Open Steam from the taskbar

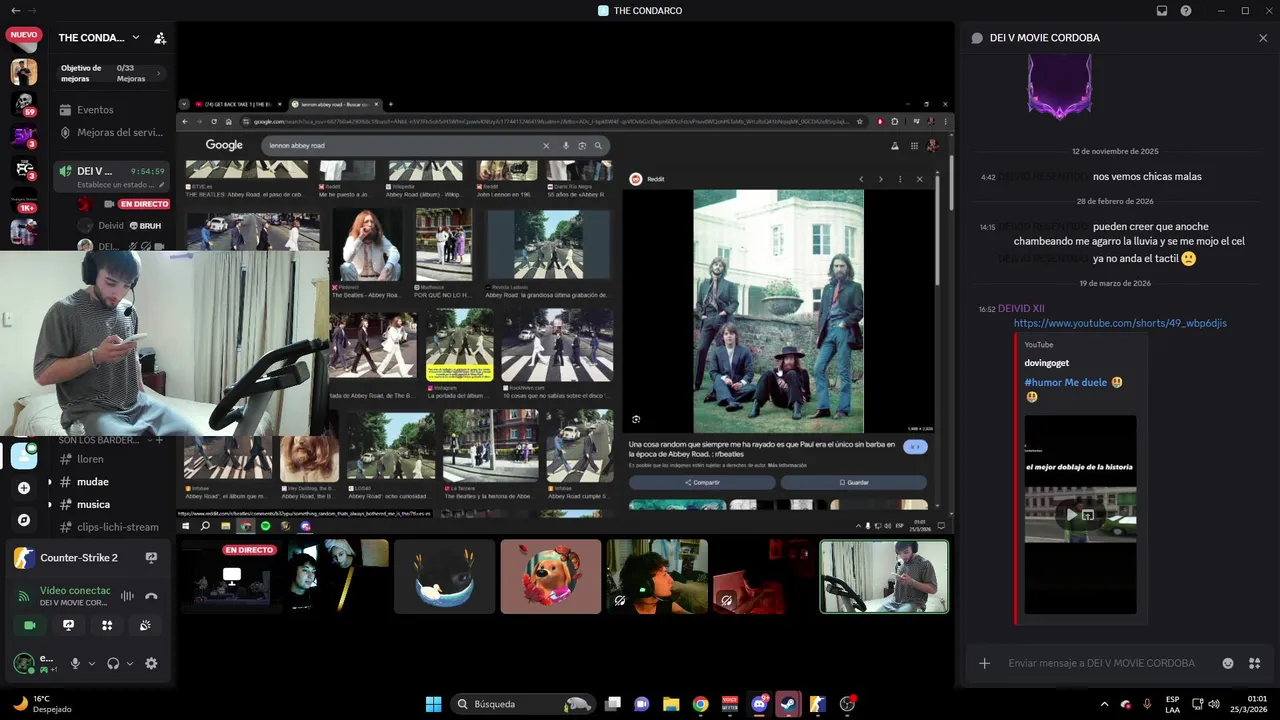(788, 704)
